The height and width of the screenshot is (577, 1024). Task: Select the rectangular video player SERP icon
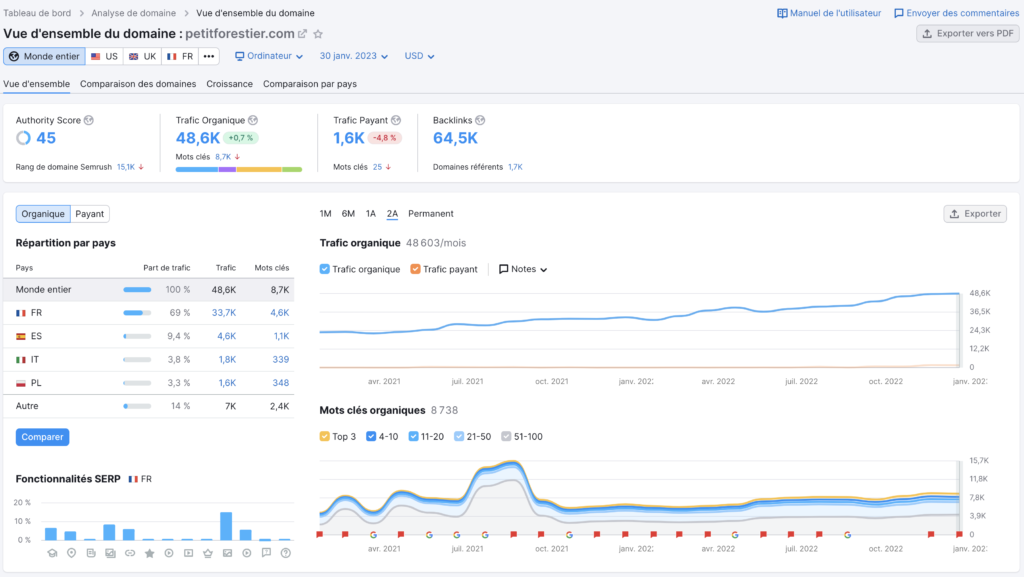[189, 553]
